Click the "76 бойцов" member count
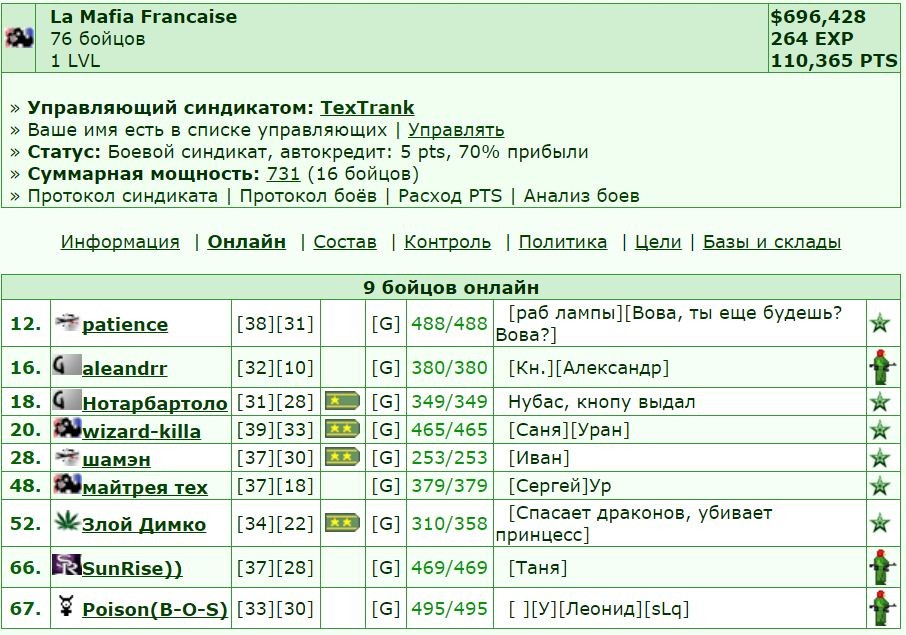Screen dimensions: 906x635 pos(98,39)
